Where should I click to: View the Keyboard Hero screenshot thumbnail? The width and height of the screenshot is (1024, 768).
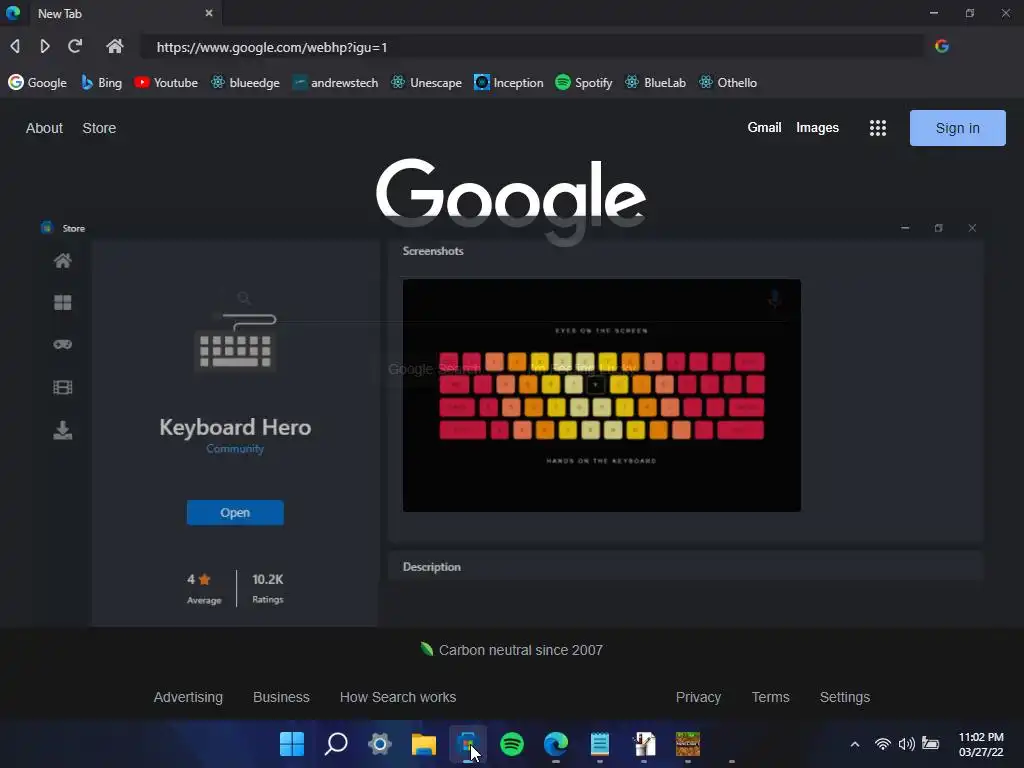tap(601, 395)
